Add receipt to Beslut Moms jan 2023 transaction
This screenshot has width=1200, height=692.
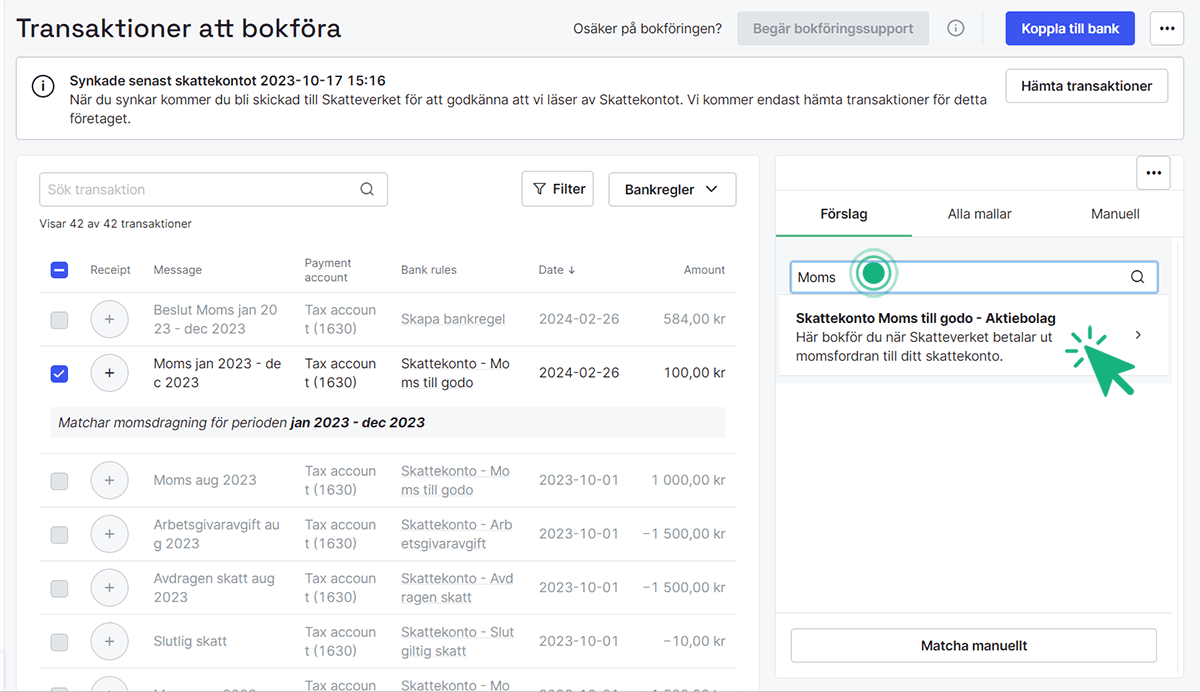109,319
